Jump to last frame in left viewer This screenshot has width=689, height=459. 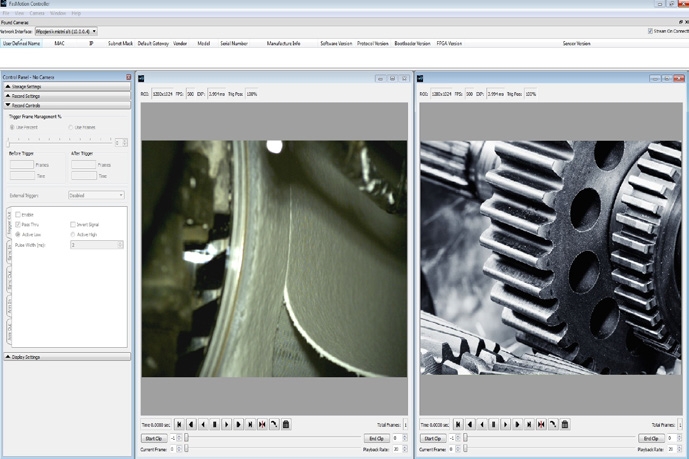click(x=250, y=424)
